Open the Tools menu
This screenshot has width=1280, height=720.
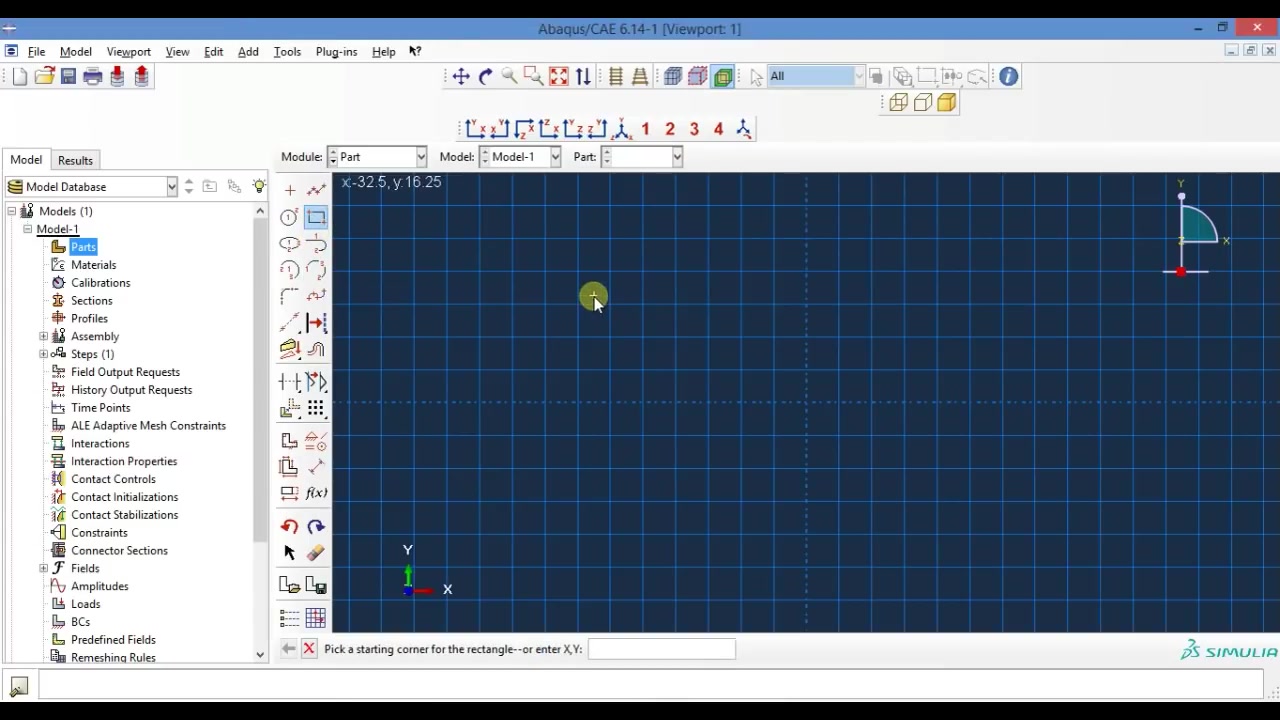click(287, 52)
